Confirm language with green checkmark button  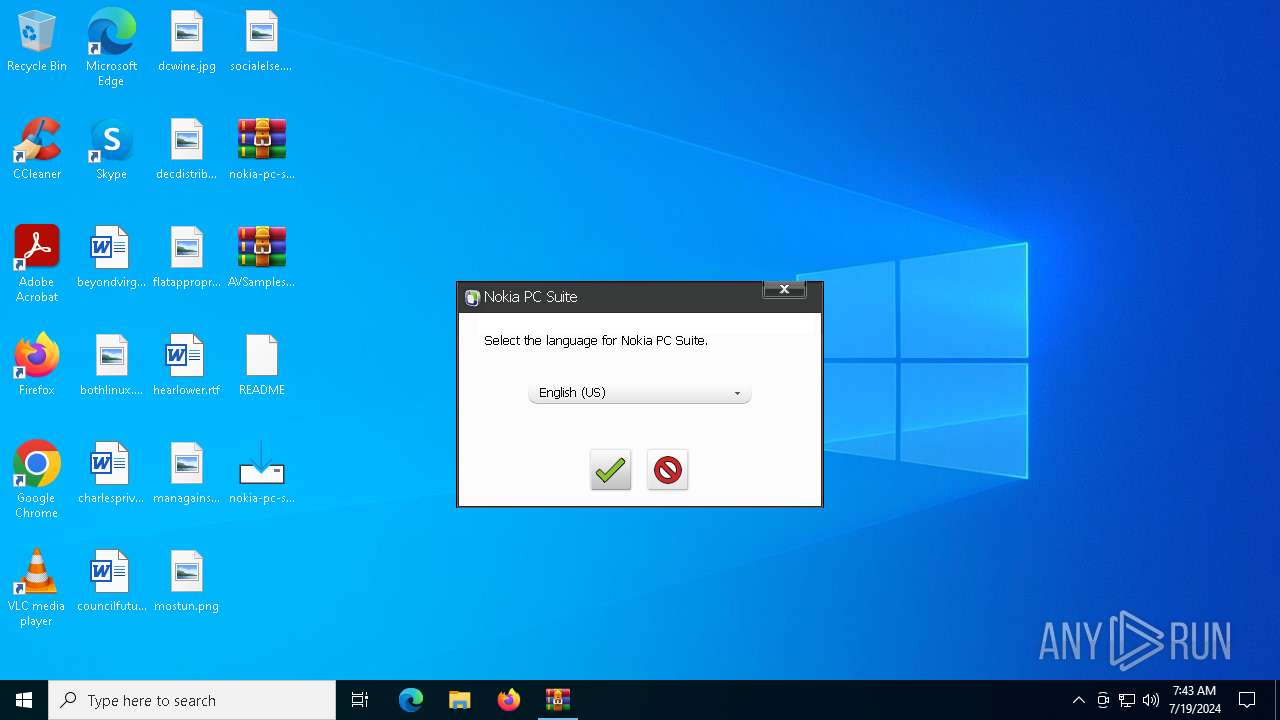coord(610,470)
